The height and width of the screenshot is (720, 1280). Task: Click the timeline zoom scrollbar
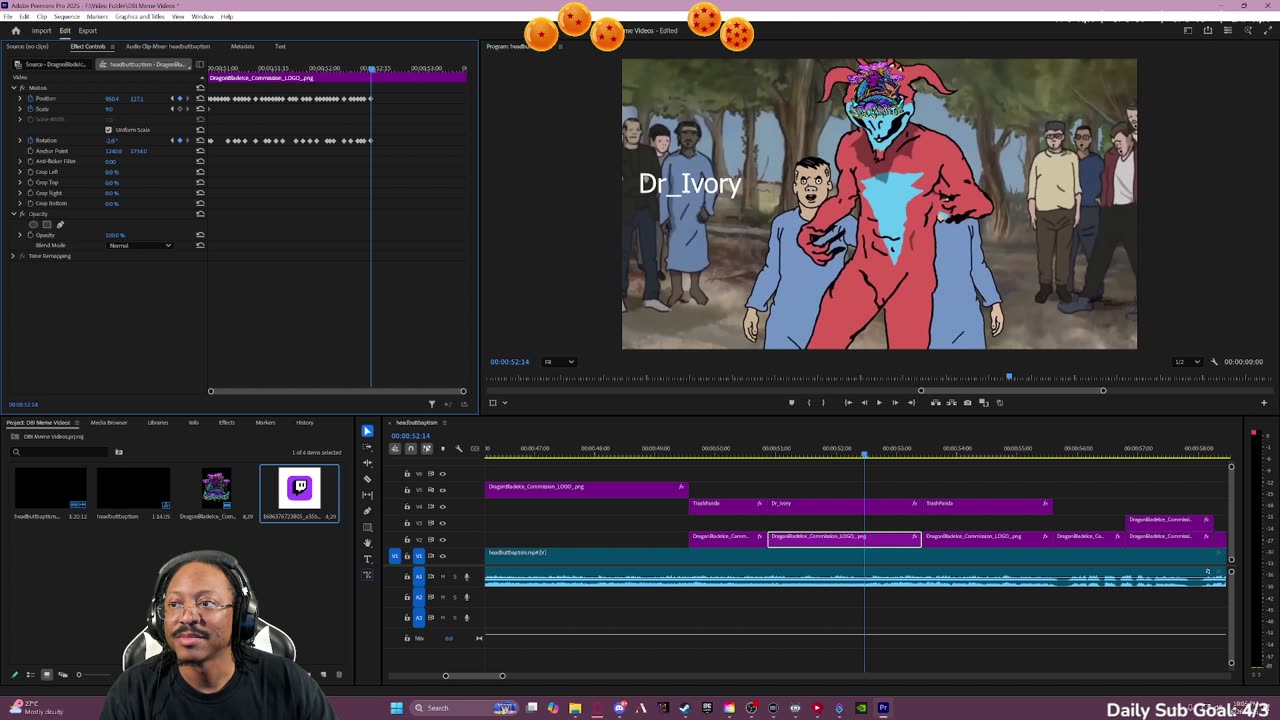(474, 676)
